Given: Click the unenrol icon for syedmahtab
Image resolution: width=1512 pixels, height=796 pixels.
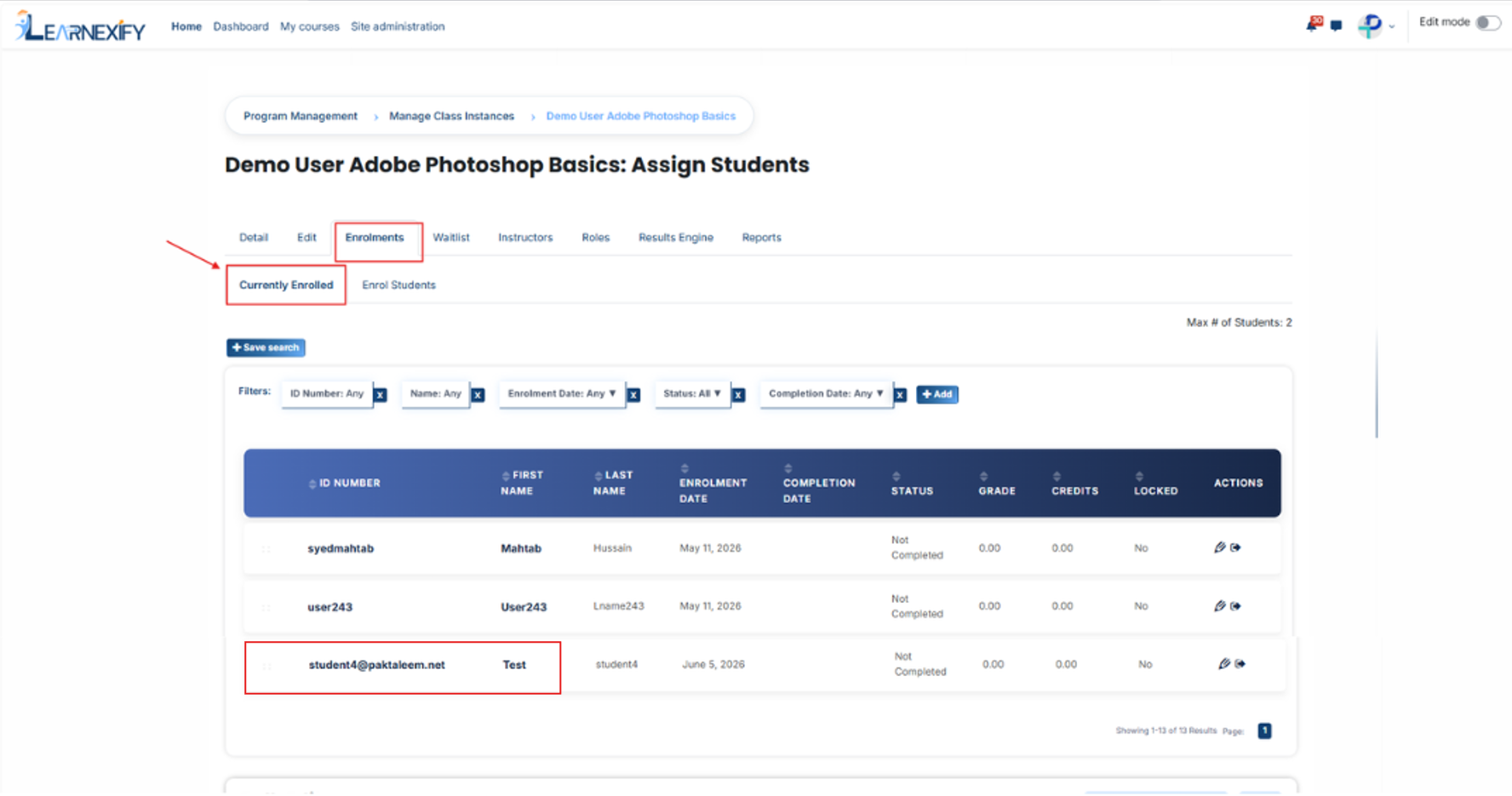Looking at the screenshot, I should pyautogui.click(x=1235, y=547).
